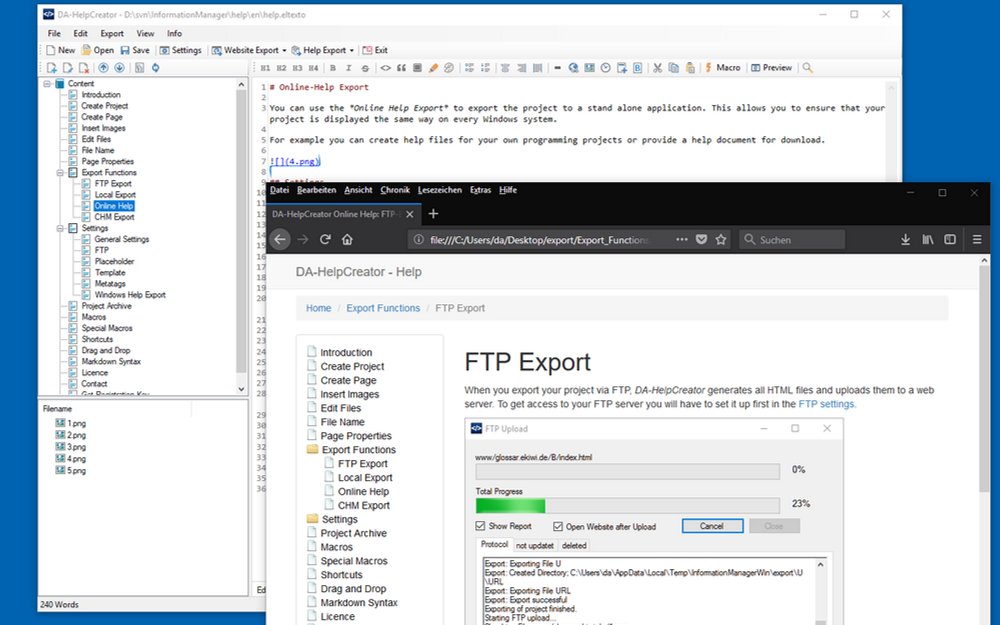
Task: Open a new Firefox tab with the plus button
Action: coord(433,214)
